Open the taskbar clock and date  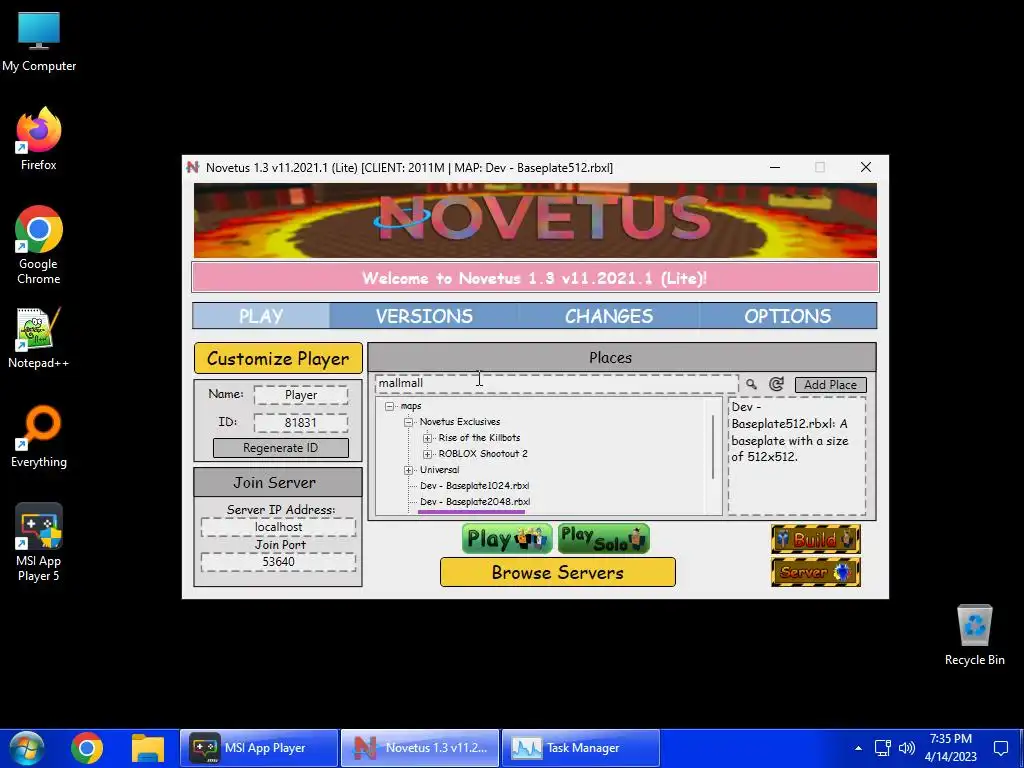coord(951,748)
